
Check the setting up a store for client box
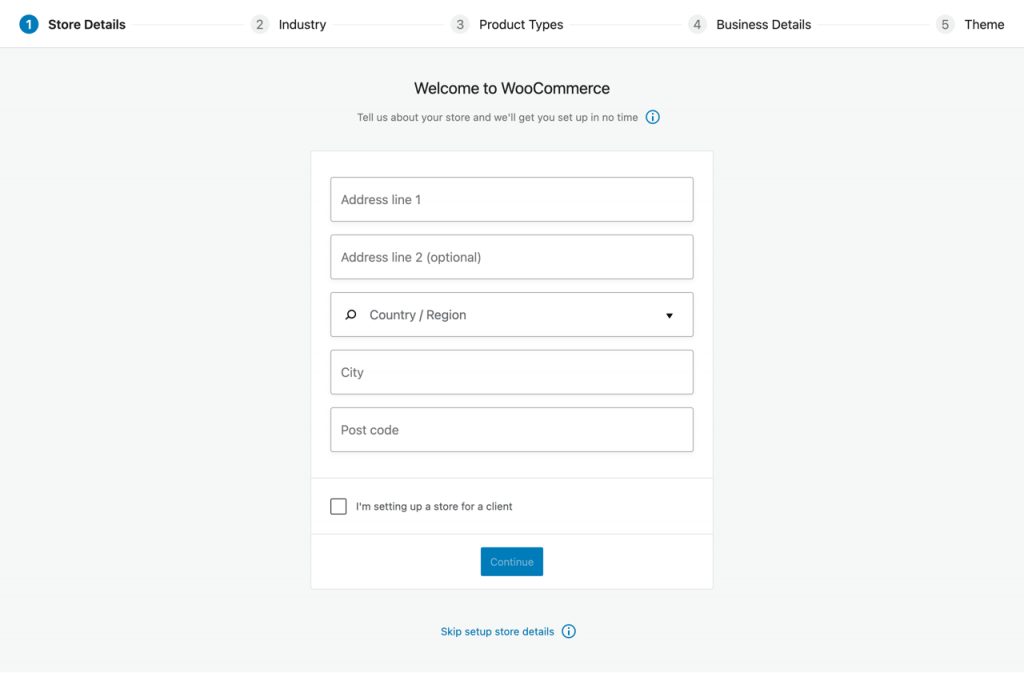[x=338, y=506]
